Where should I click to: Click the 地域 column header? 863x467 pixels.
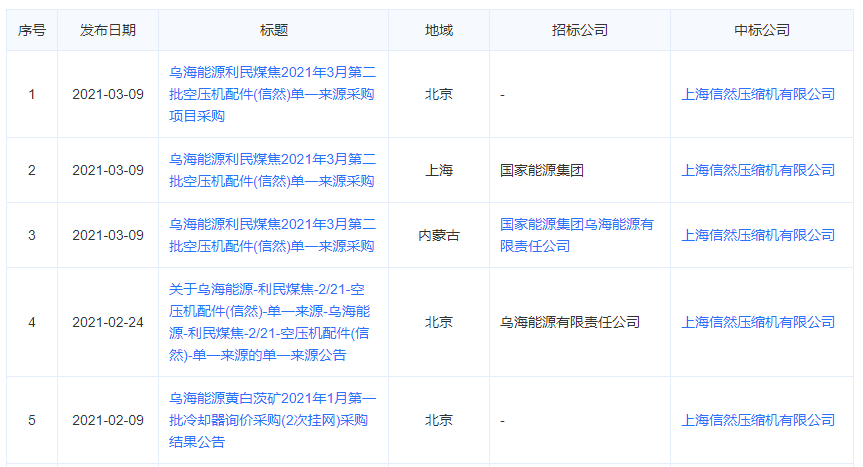[439, 30]
